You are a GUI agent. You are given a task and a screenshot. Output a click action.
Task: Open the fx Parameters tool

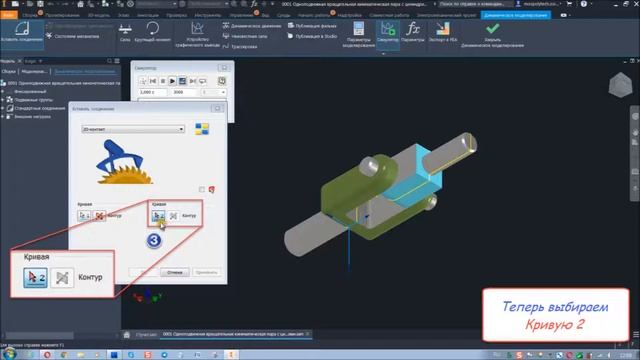click(413, 32)
